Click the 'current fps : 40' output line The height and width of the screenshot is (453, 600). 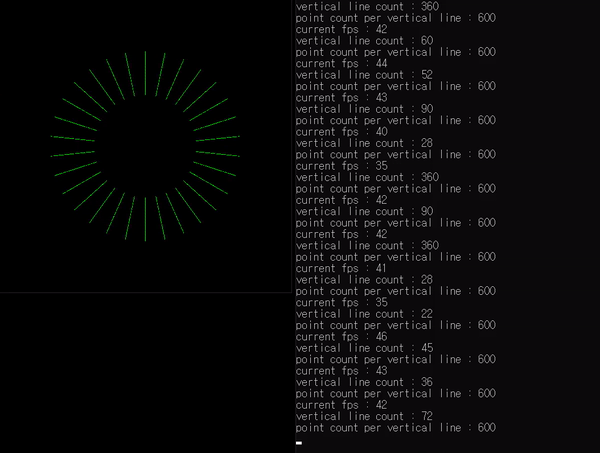(342, 132)
